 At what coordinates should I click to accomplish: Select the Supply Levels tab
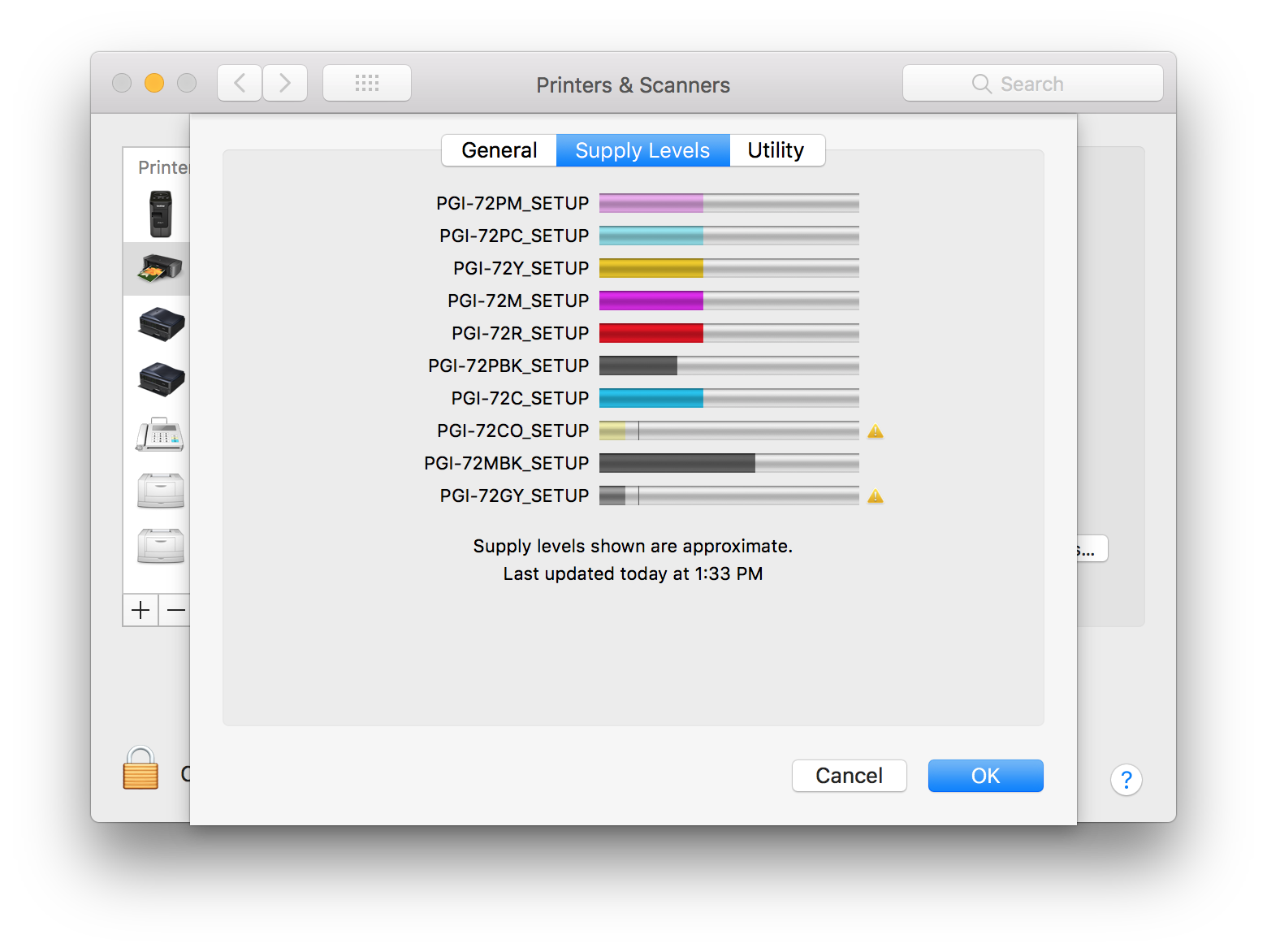coord(642,150)
